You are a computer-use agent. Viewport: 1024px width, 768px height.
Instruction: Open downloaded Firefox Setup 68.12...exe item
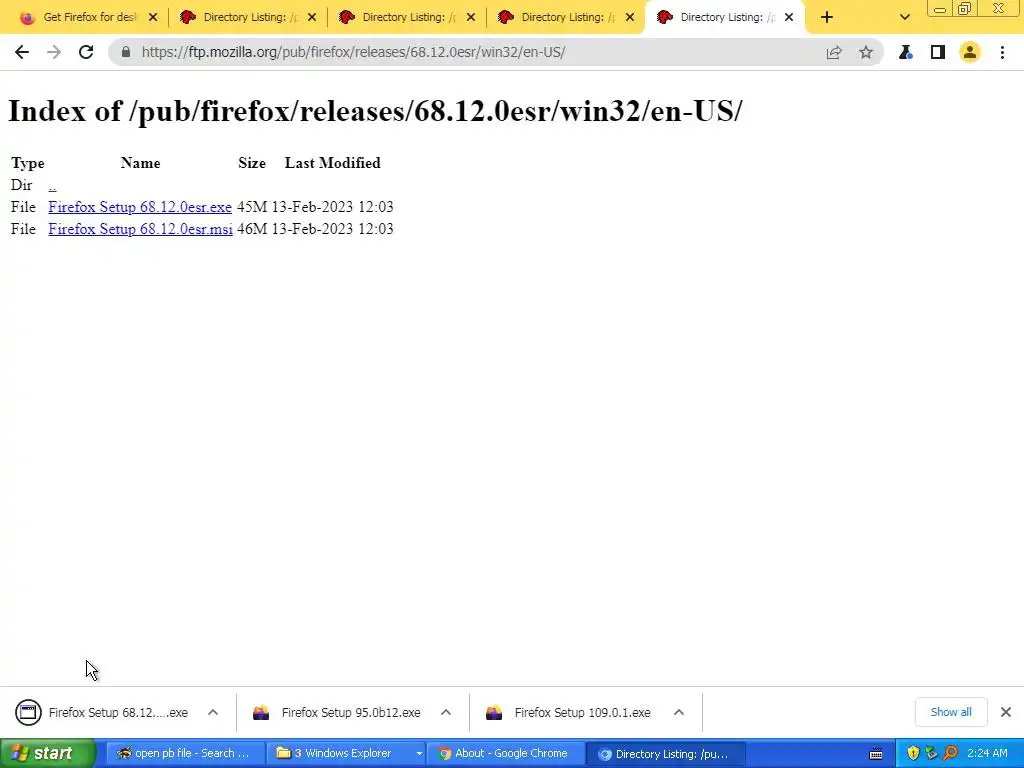pyautogui.click(x=104, y=712)
